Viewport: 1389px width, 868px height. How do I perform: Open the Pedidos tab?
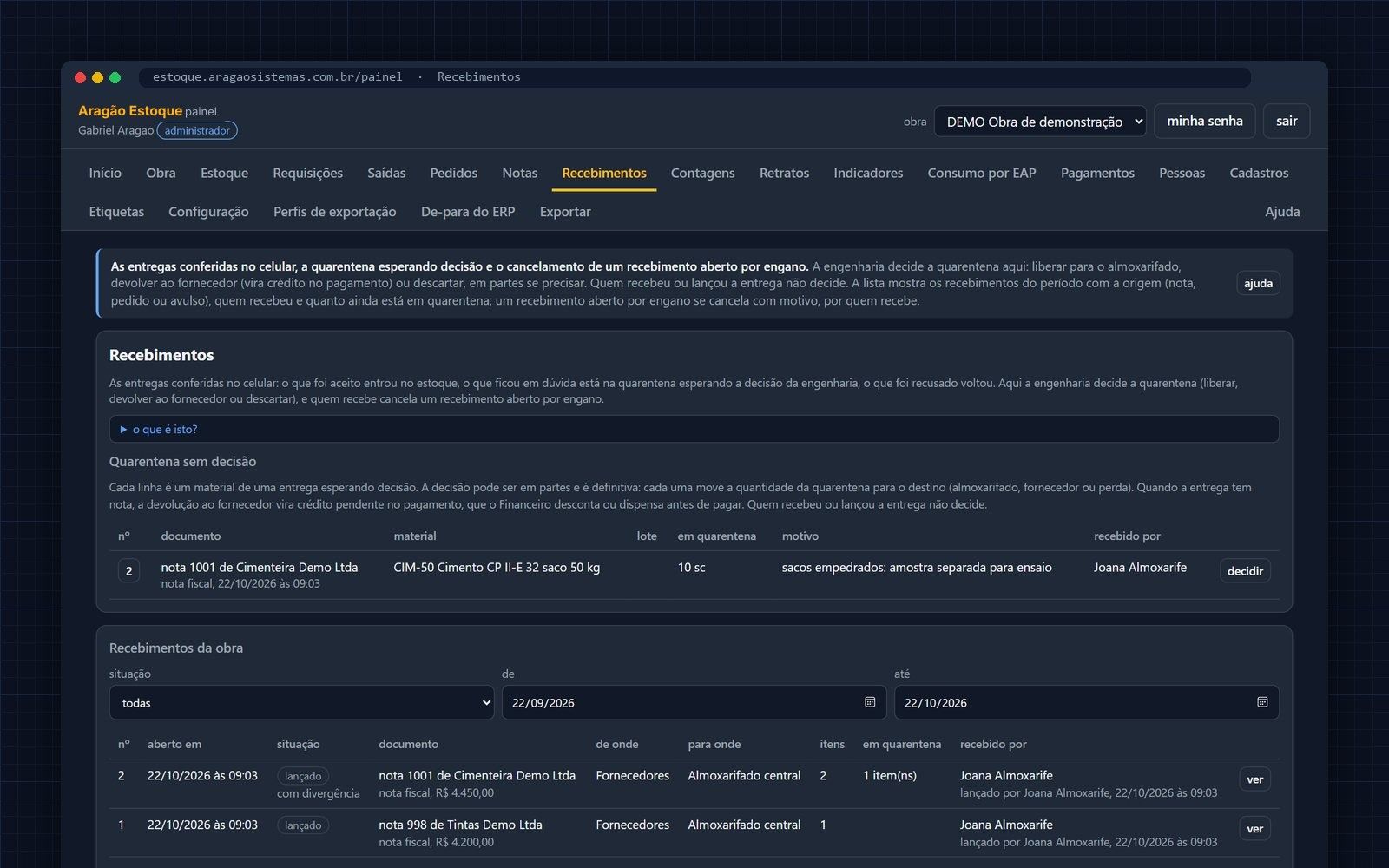(453, 173)
